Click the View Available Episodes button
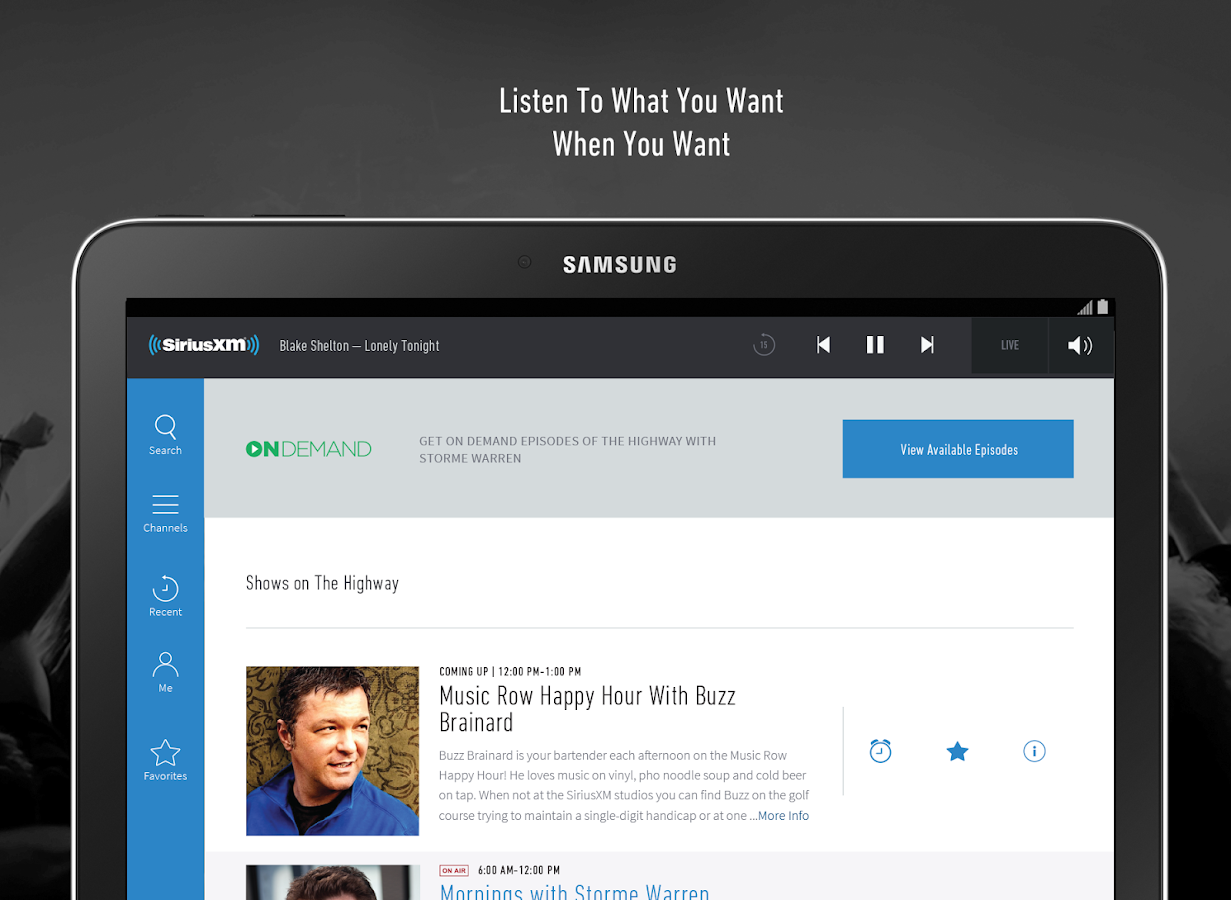 (958, 449)
